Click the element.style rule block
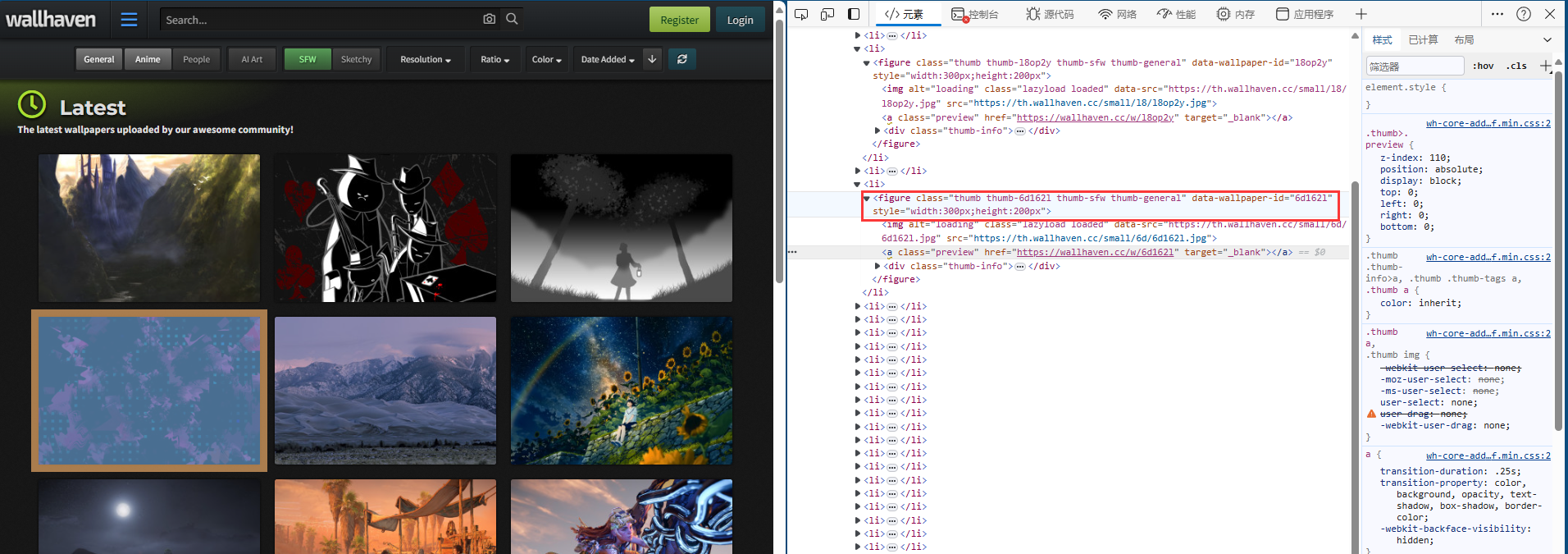 tap(1459, 96)
